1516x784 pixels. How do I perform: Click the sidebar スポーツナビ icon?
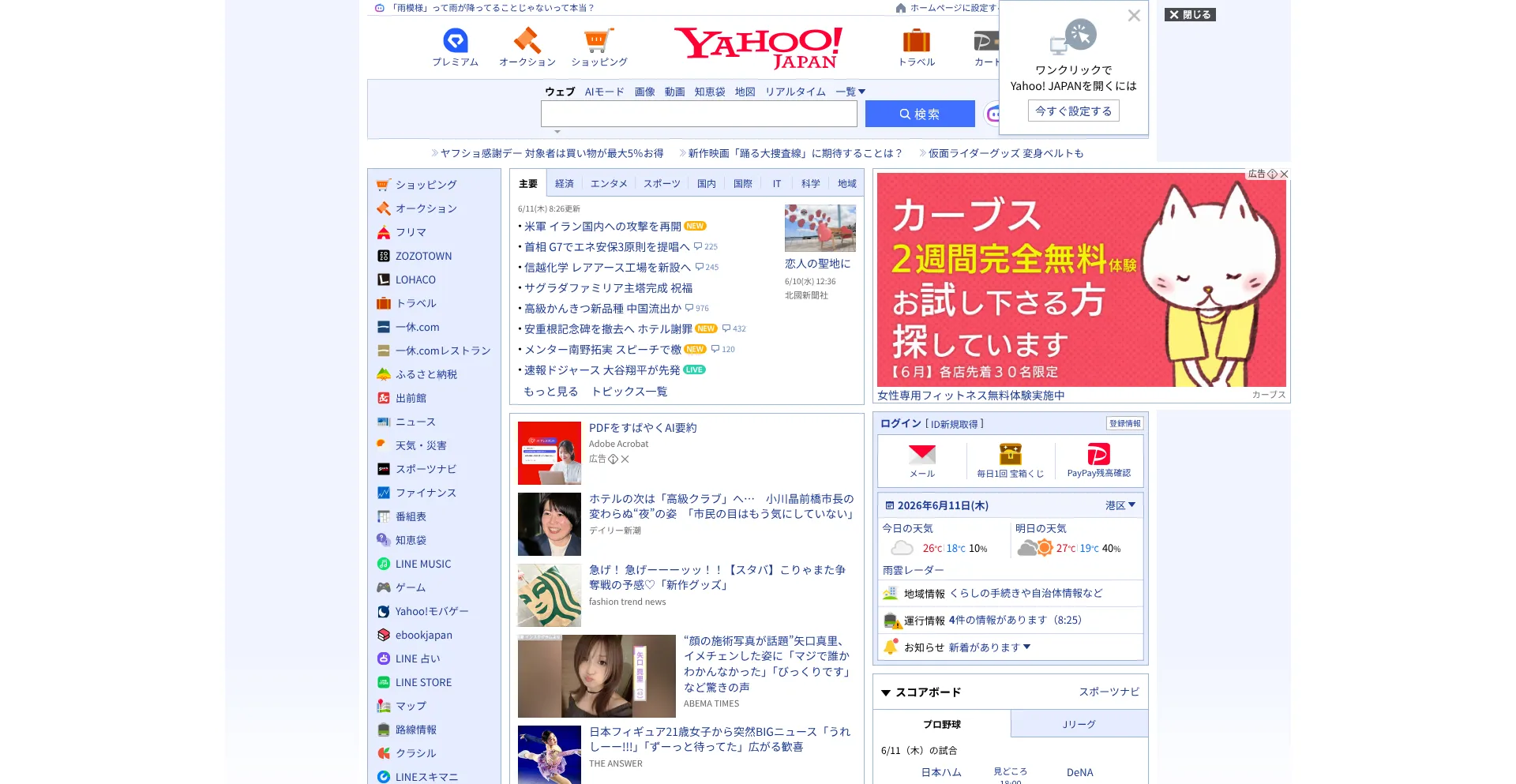click(x=384, y=469)
